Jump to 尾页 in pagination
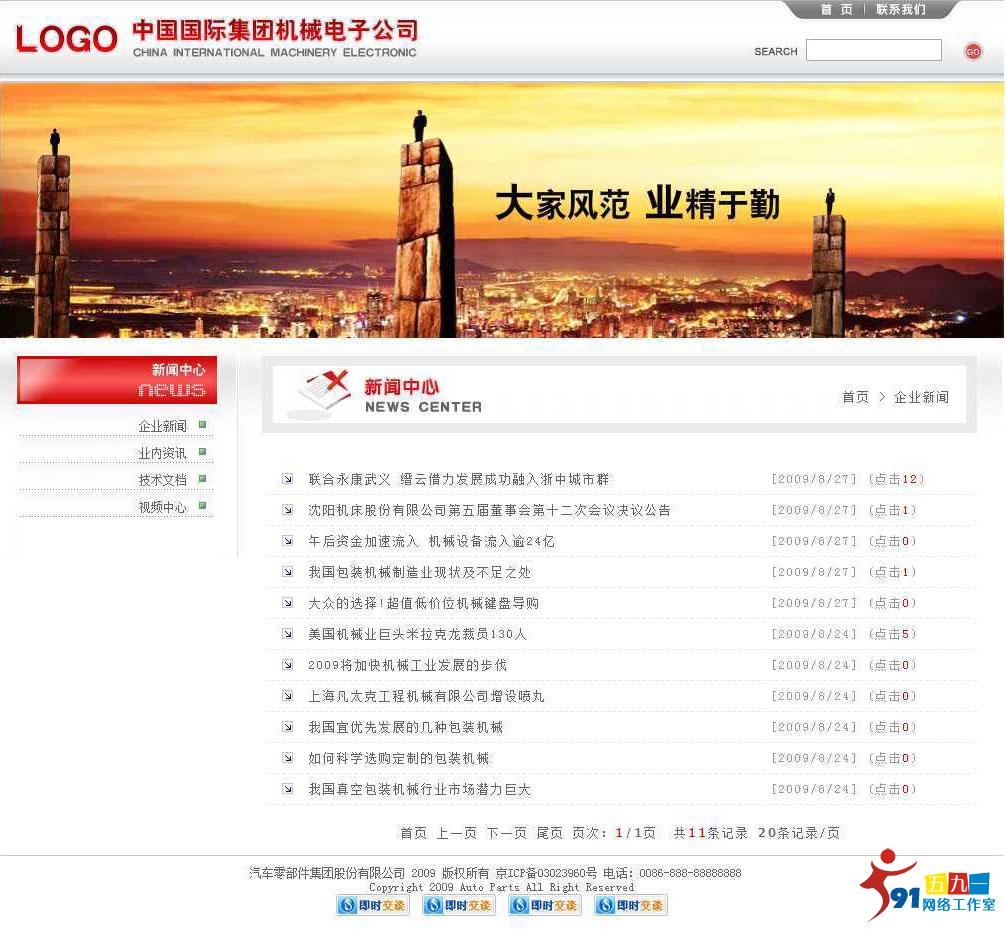 coord(550,833)
